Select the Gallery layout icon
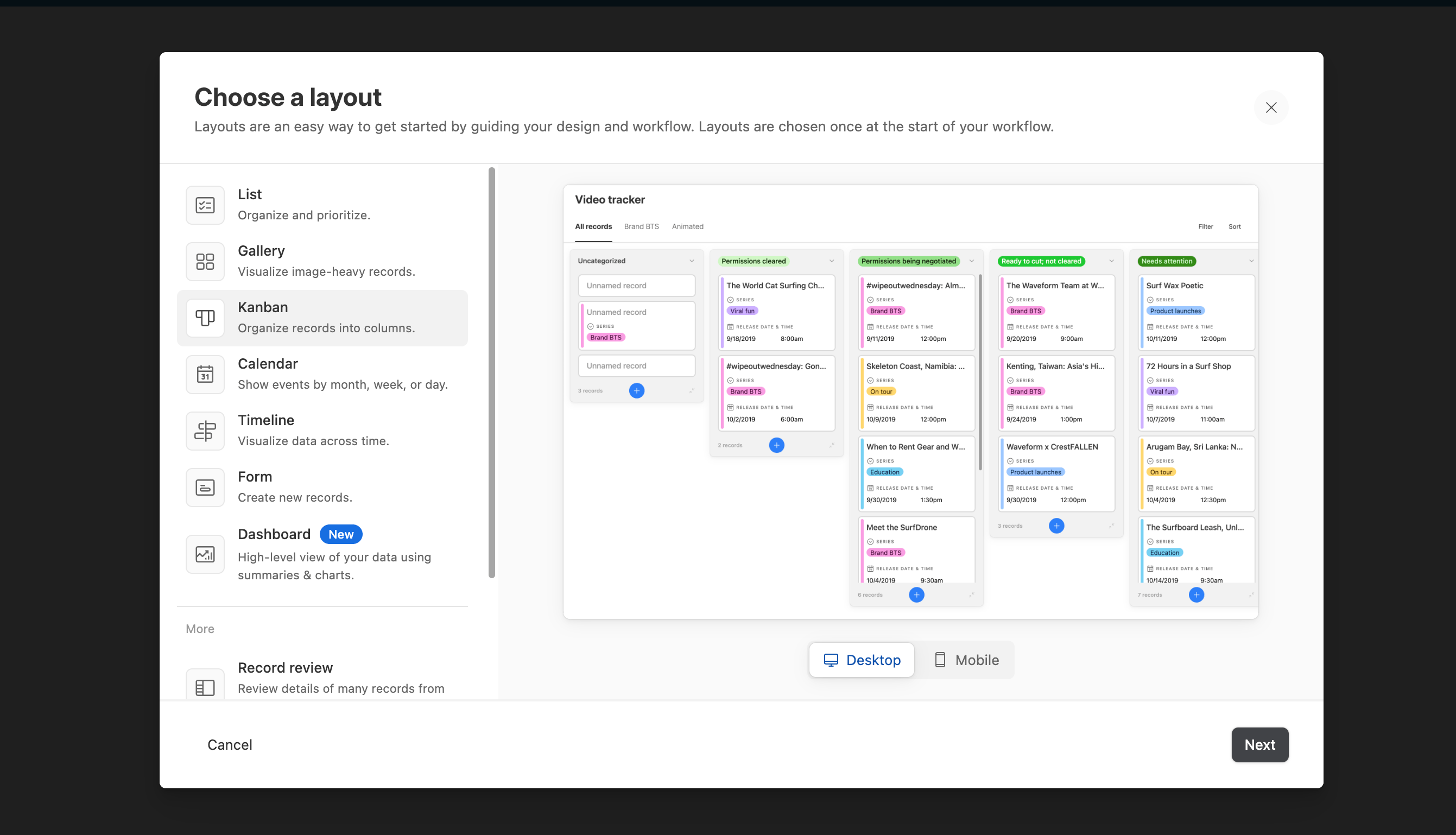Viewport: 1456px width, 835px height. [204, 261]
